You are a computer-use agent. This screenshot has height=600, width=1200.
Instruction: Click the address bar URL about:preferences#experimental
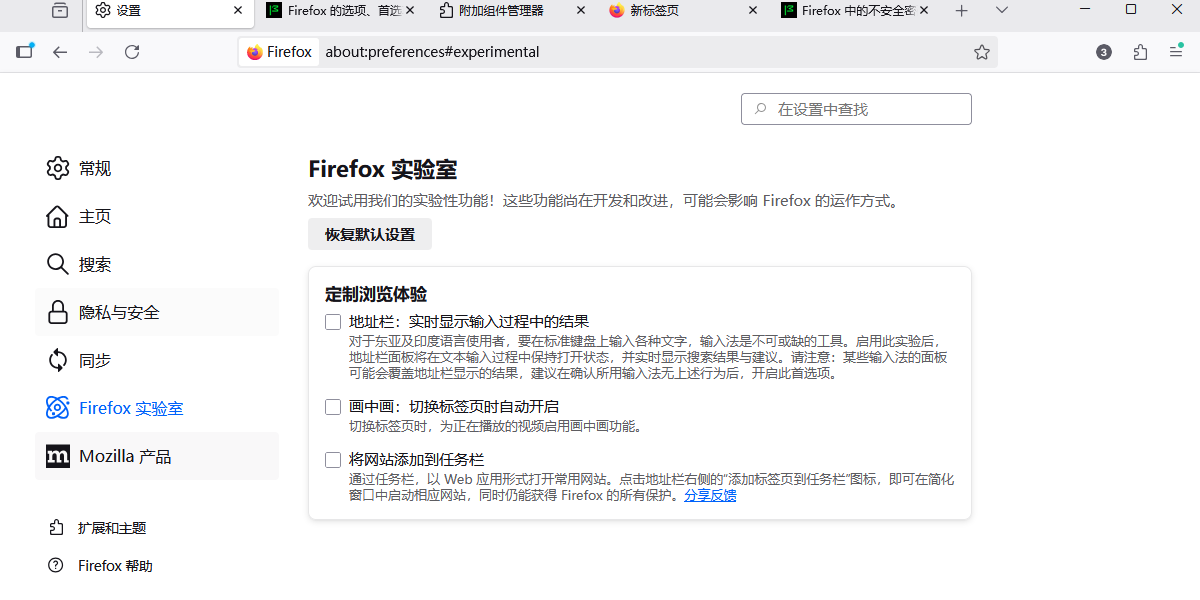click(432, 52)
